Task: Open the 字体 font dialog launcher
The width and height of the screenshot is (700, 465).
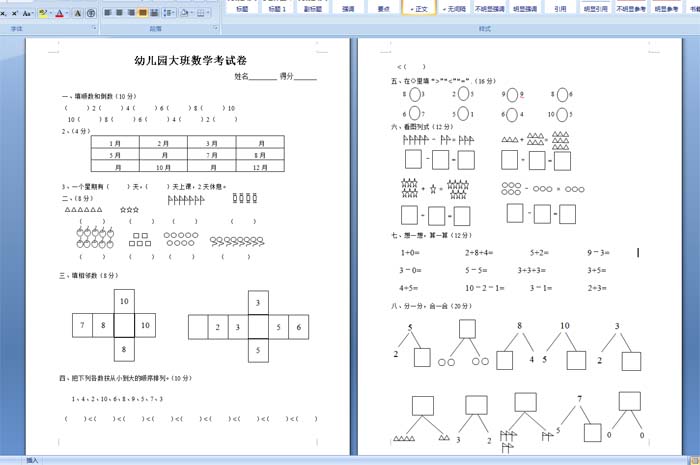Action: (x=94, y=28)
